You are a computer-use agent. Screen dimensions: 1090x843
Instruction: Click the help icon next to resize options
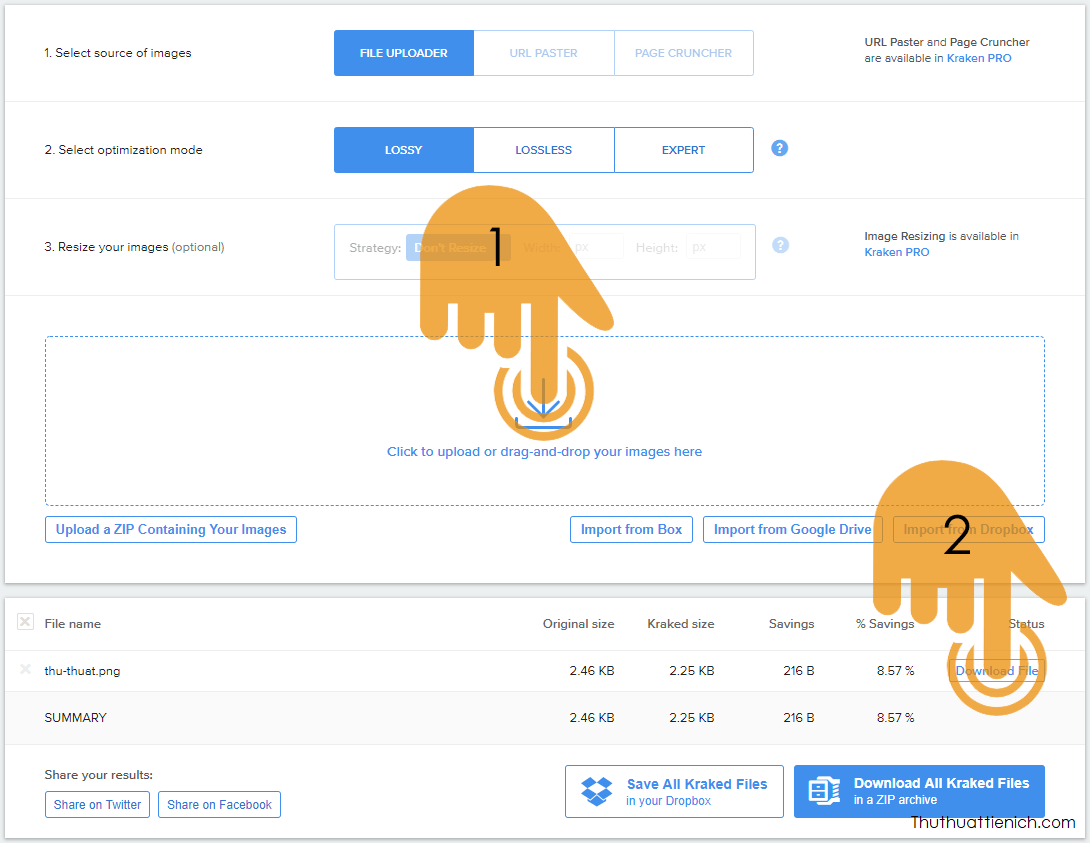point(780,245)
